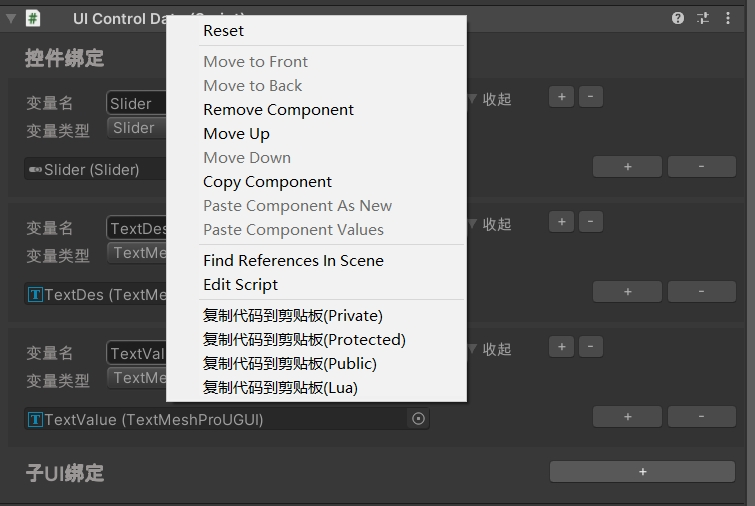Choose Edit Script from the menu

[x=316, y=285]
